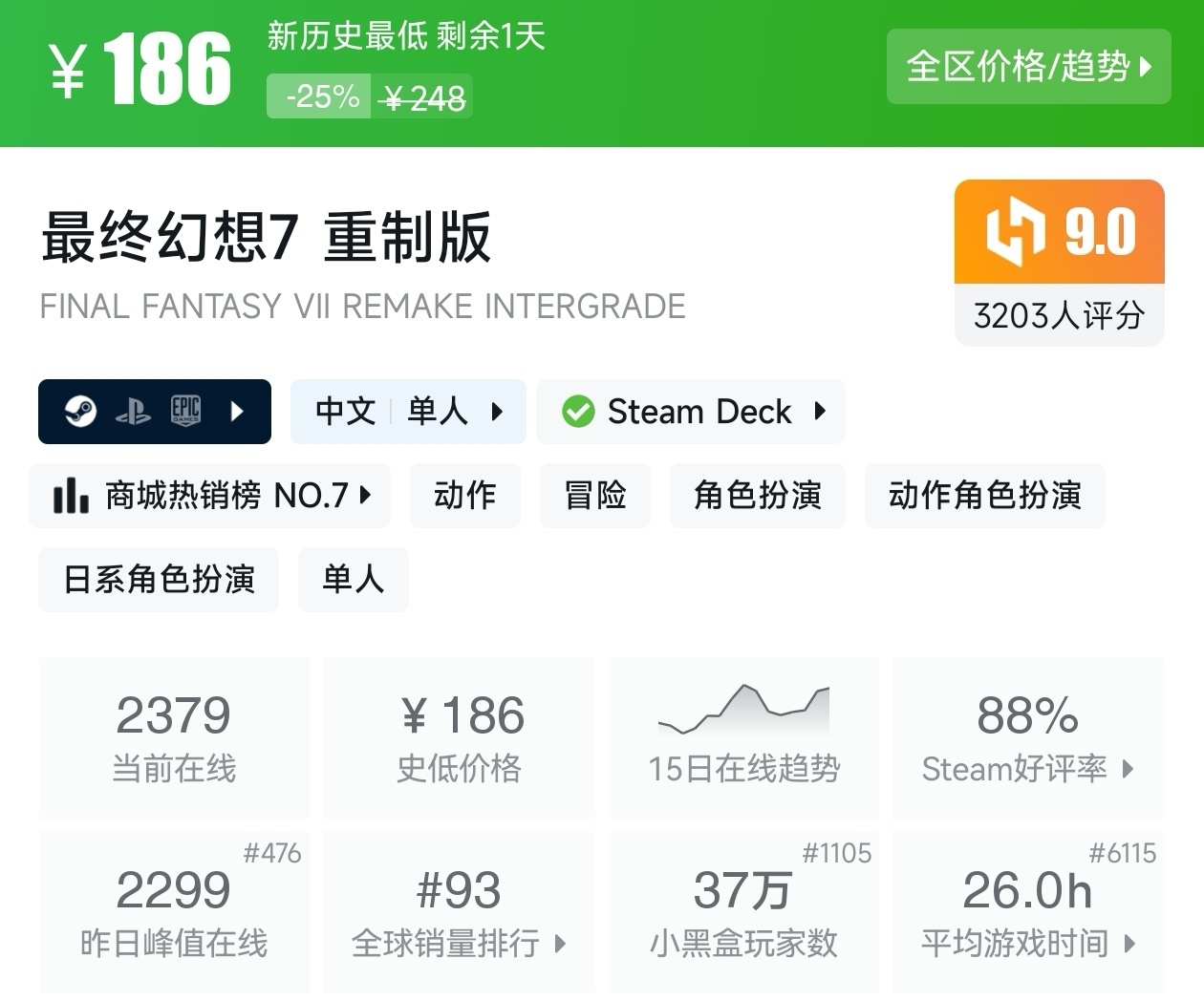The height and width of the screenshot is (1001, 1204).
Task: View 全球销量排行 #93 ranking
Action: [459, 912]
